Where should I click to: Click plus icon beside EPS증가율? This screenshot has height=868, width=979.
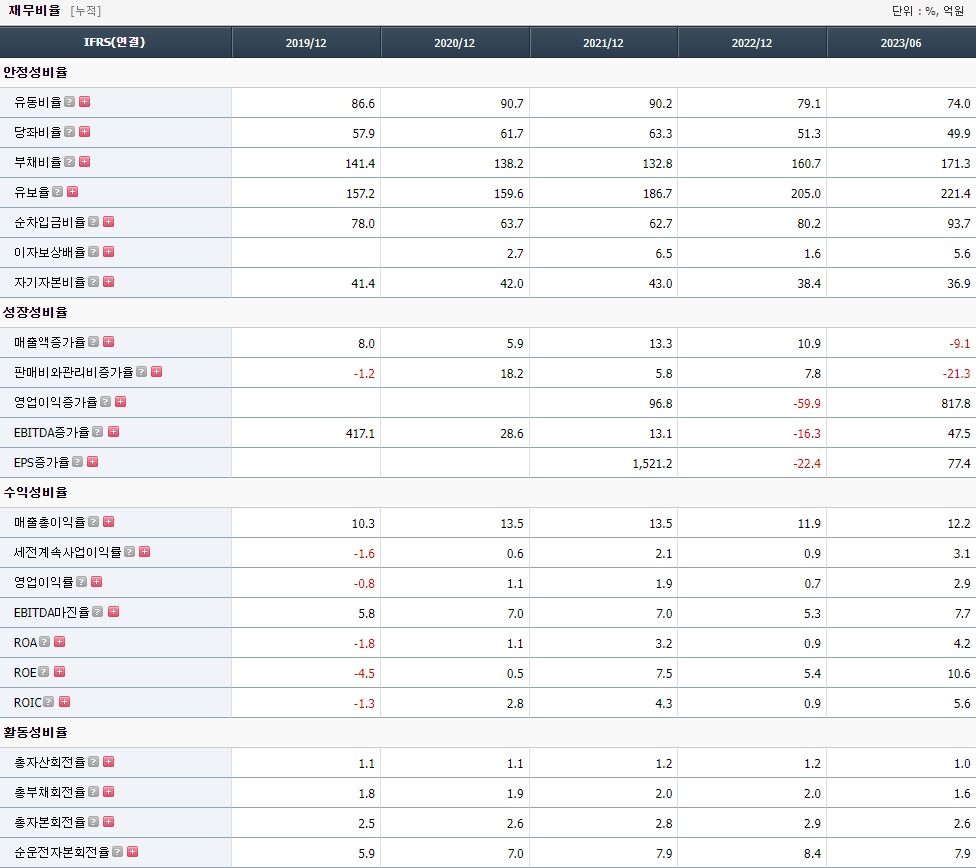tap(93, 461)
